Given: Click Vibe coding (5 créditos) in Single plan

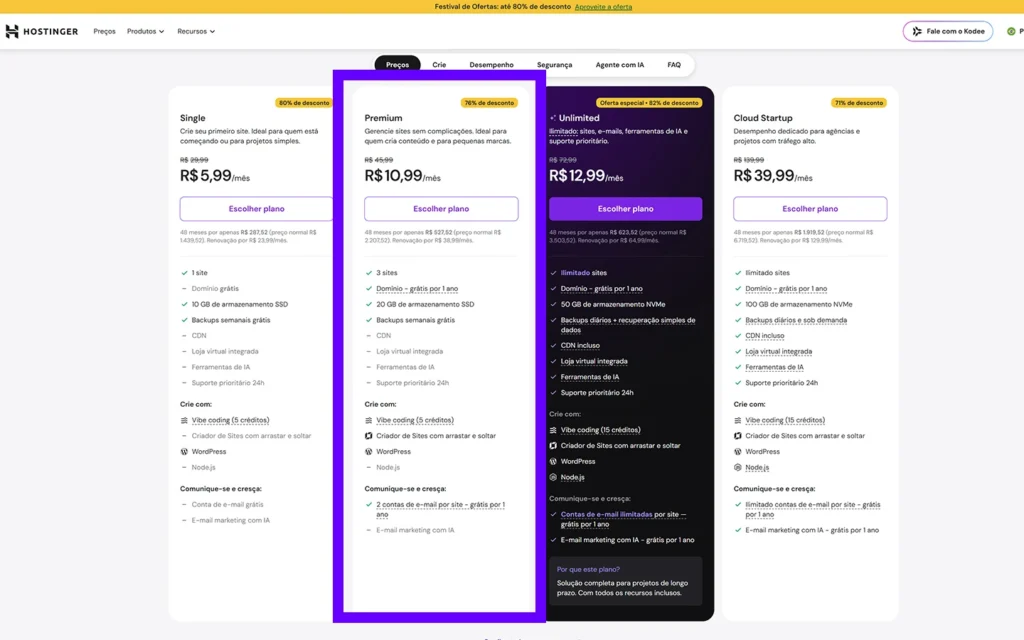Looking at the screenshot, I should [x=230, y=421].
